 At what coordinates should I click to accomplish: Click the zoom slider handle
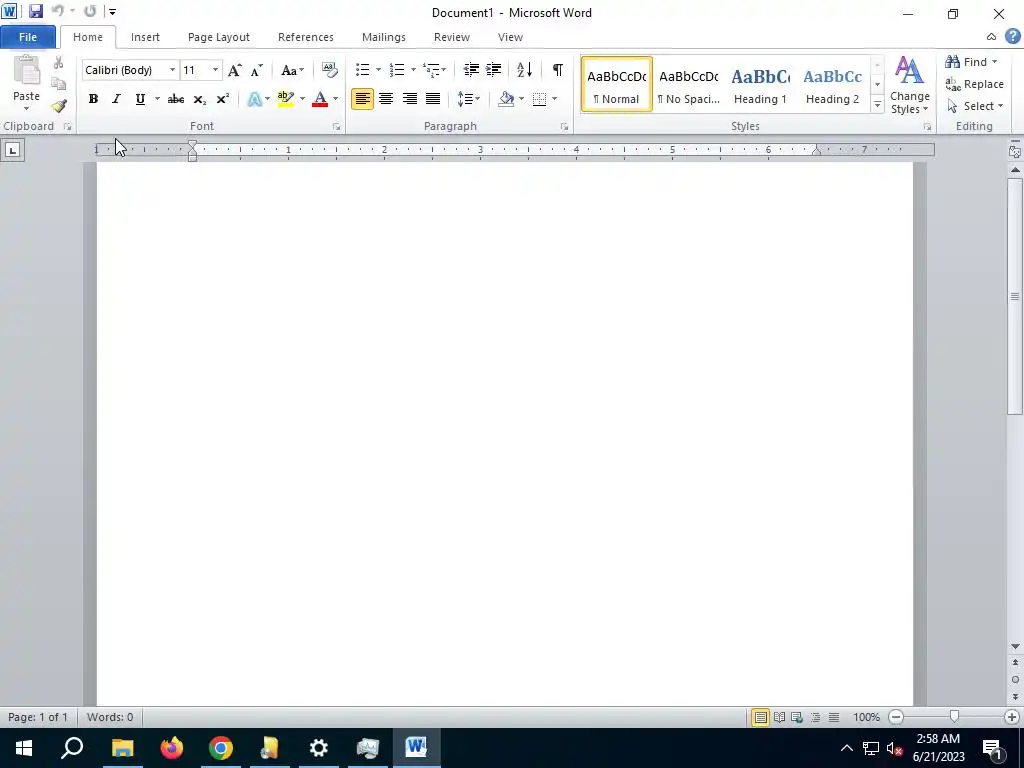click(954, 717)
